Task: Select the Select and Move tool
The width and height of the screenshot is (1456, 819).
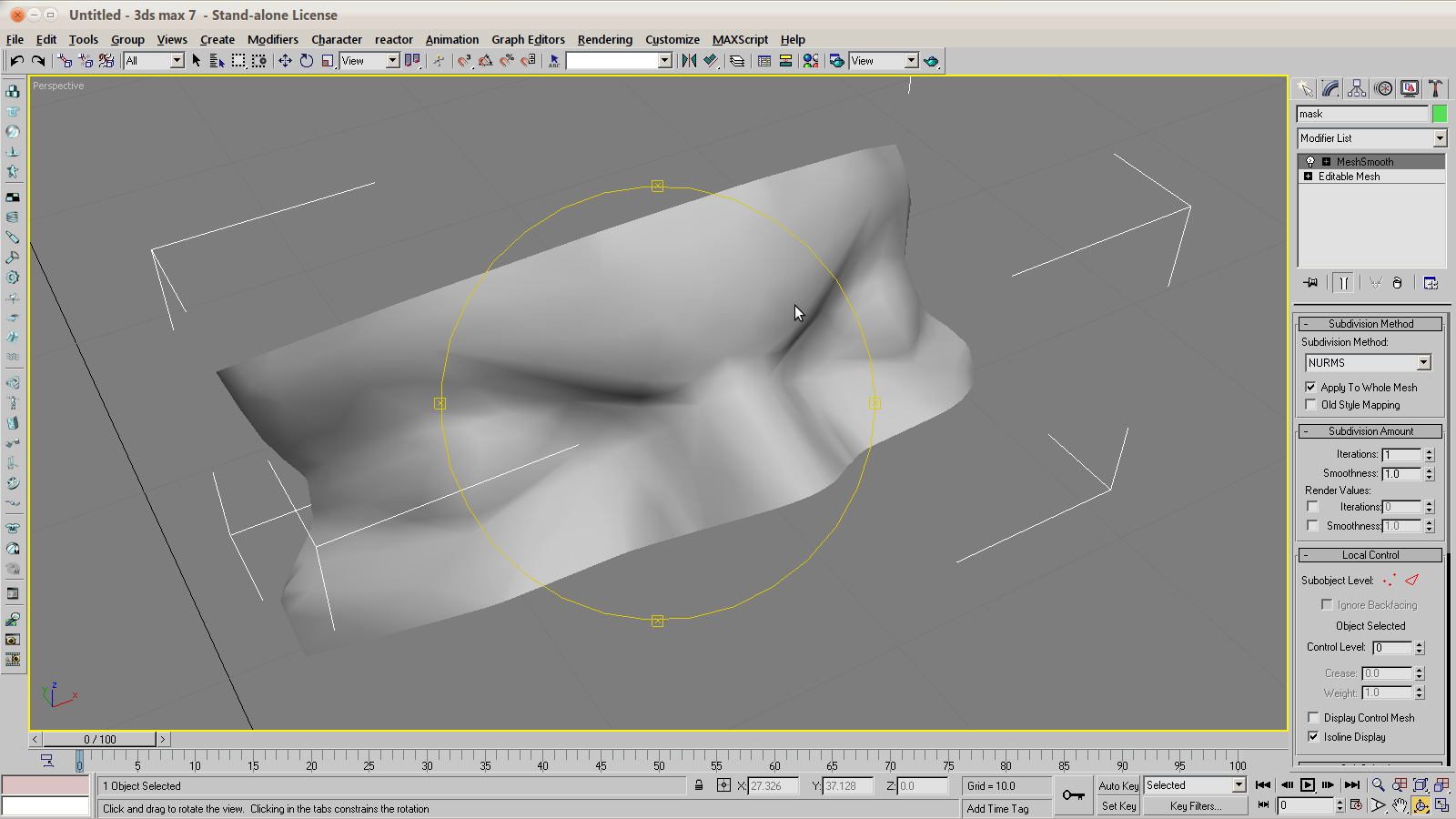Action: [x=285, y=61]
